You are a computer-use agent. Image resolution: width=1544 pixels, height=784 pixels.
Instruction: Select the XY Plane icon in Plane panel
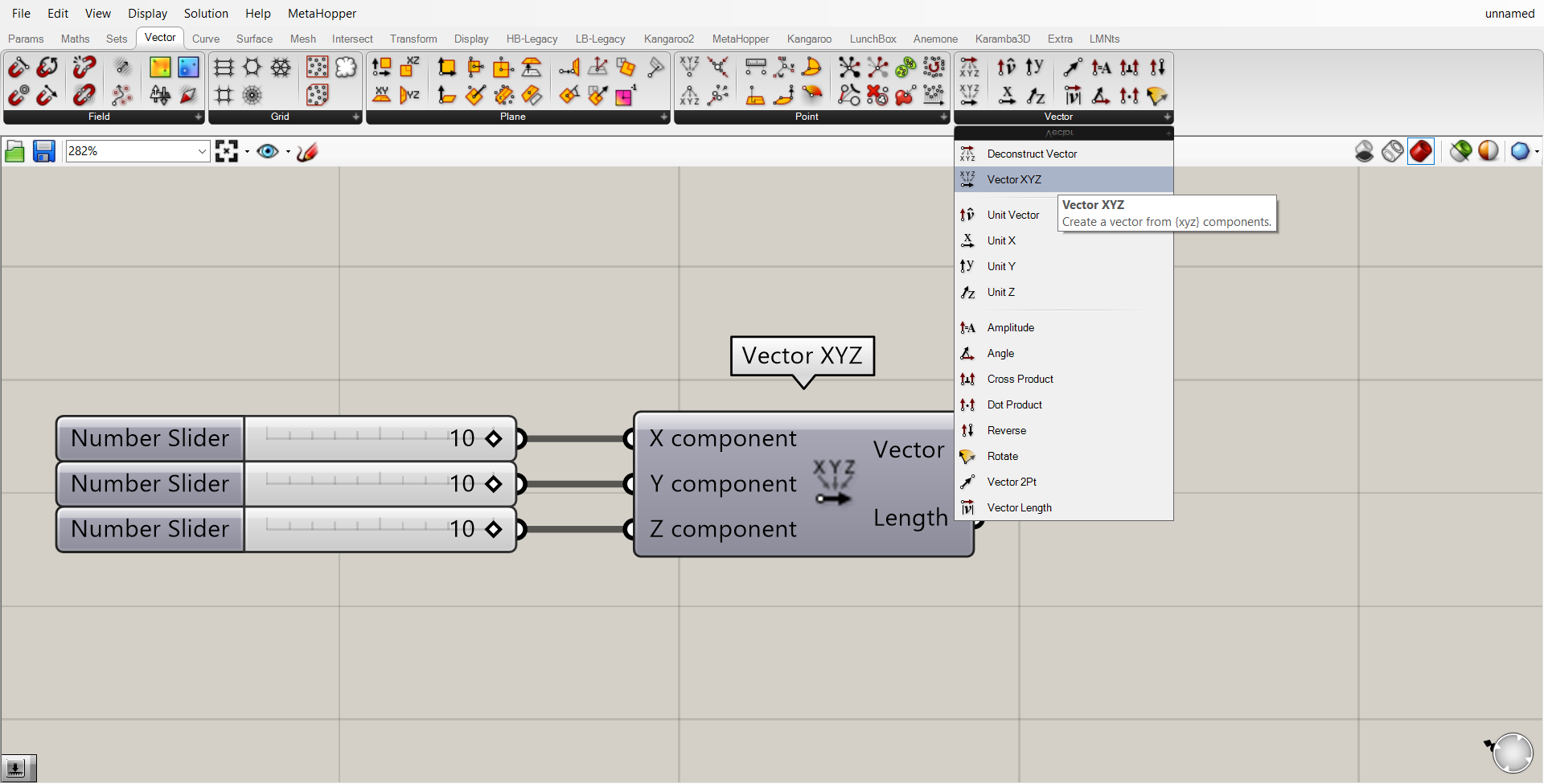point(382,95)
